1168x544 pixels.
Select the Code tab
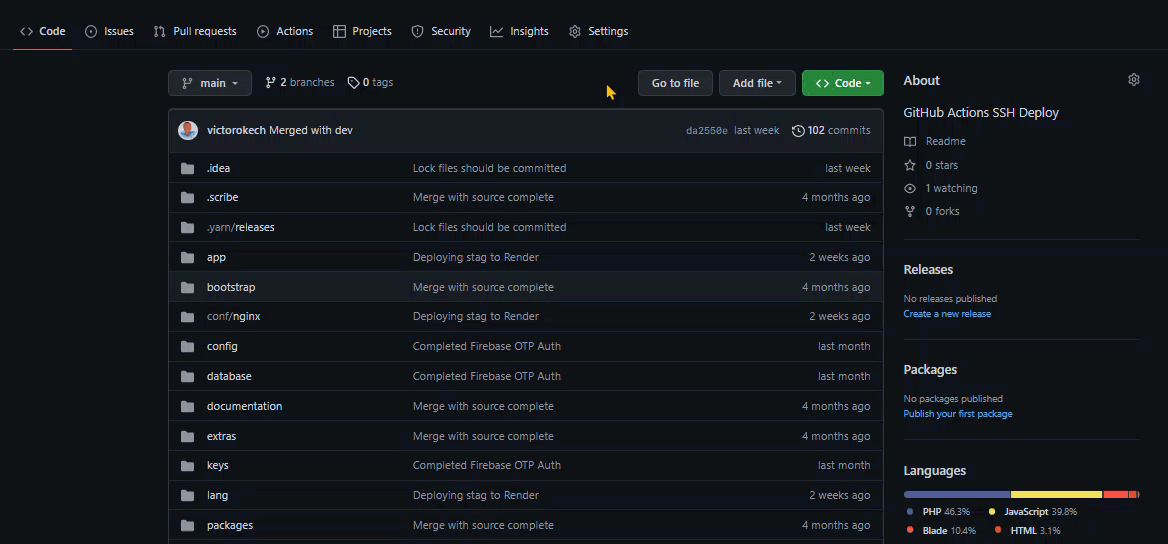coord(42,31)
